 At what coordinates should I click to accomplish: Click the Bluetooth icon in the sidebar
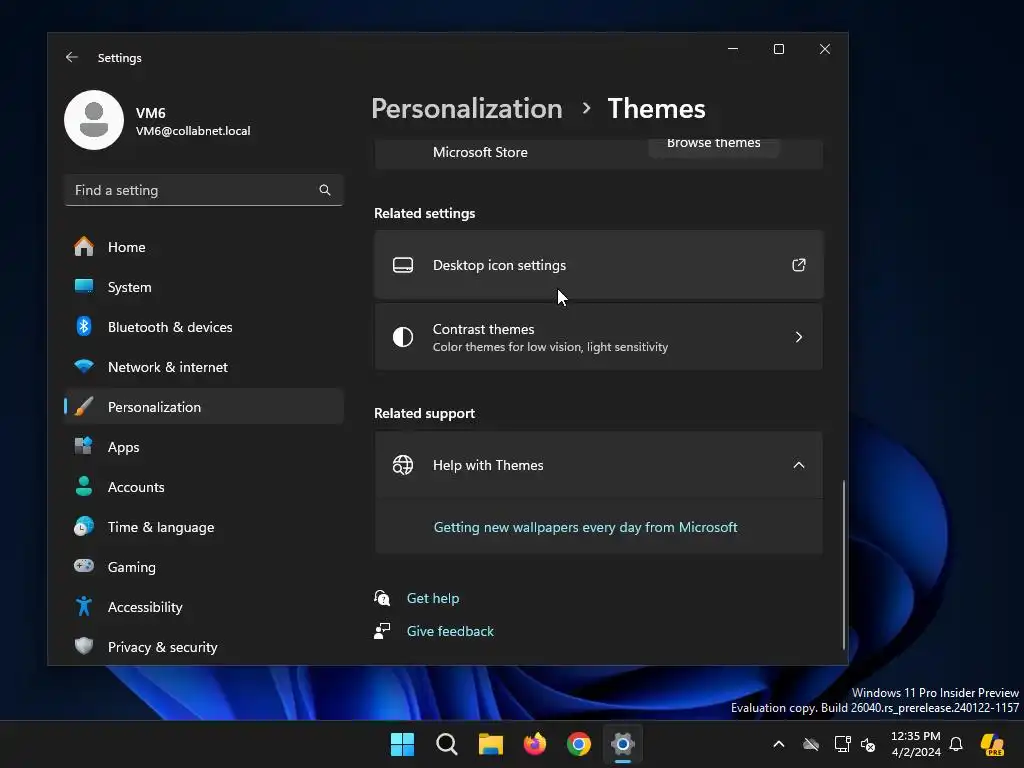coord(84,327)
